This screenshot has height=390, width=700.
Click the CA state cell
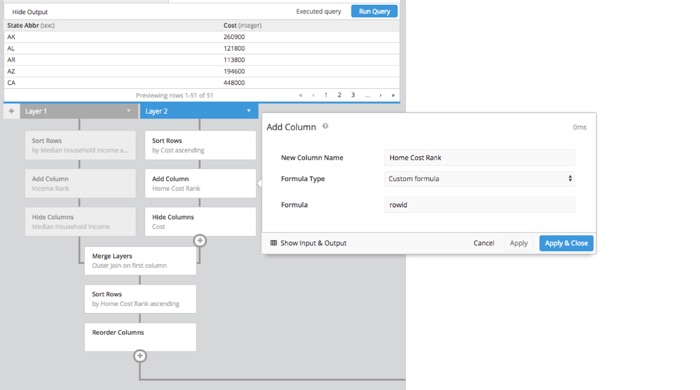click(x=11, y=83)
